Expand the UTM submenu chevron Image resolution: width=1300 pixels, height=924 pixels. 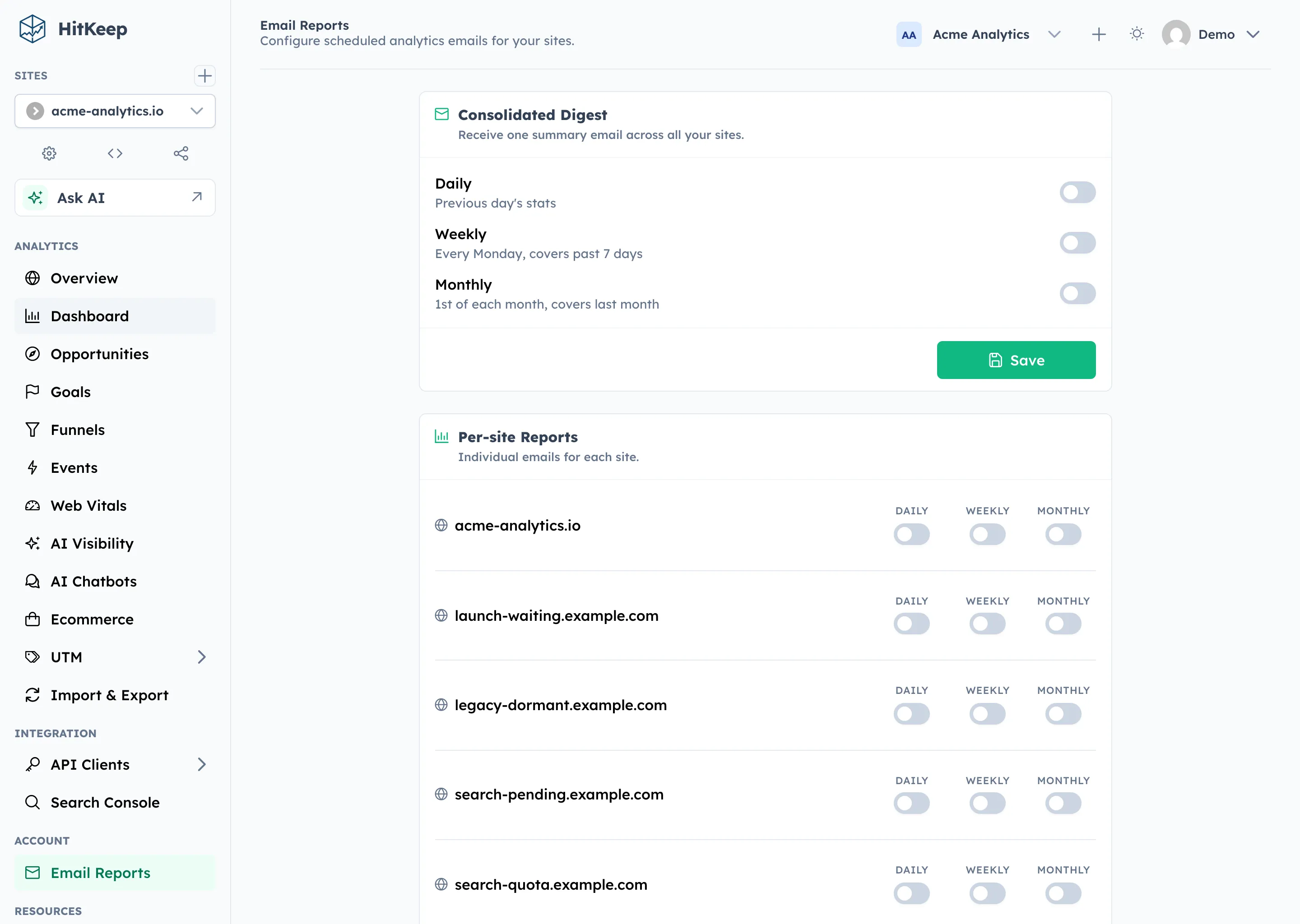[201, 657]
